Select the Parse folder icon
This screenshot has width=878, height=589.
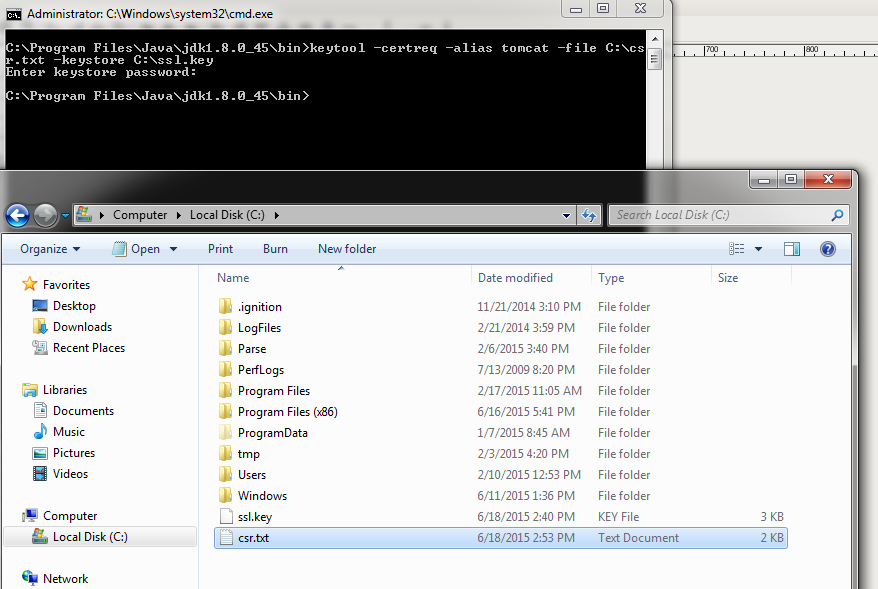225,348
